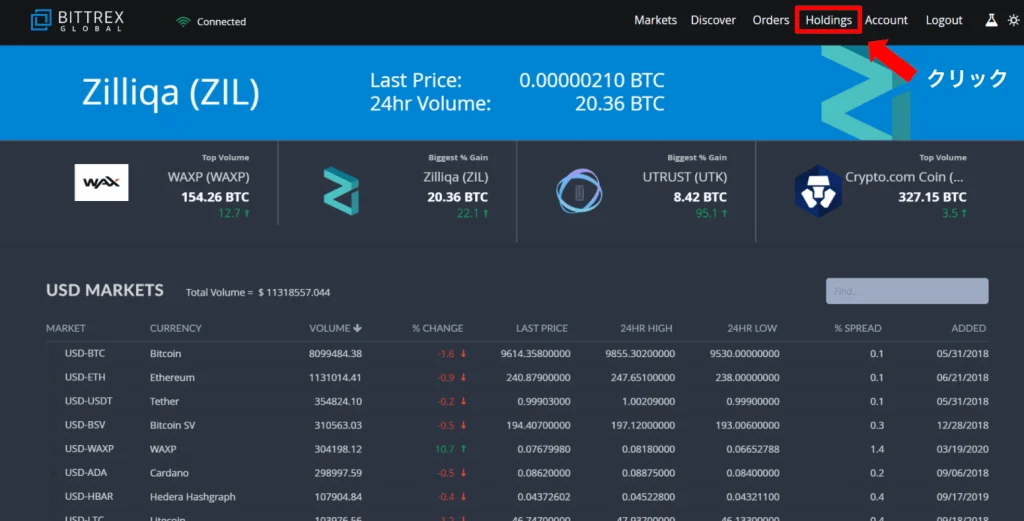
Task: Click the WAXP (WAXP) top volume title
Action: tap(208, 177)
